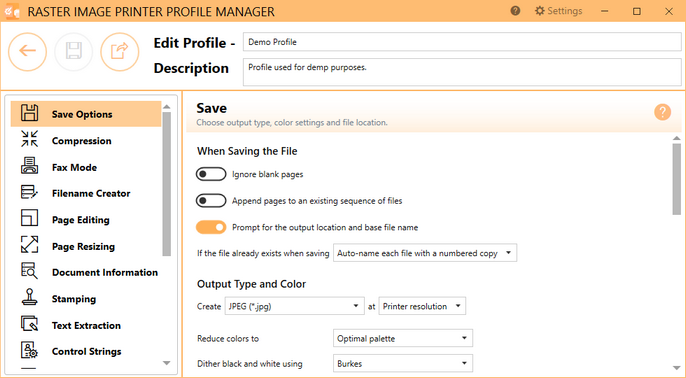Disable Prompt for output location switch
This screenshot has width=686, height=378.
tap(211, 228)
